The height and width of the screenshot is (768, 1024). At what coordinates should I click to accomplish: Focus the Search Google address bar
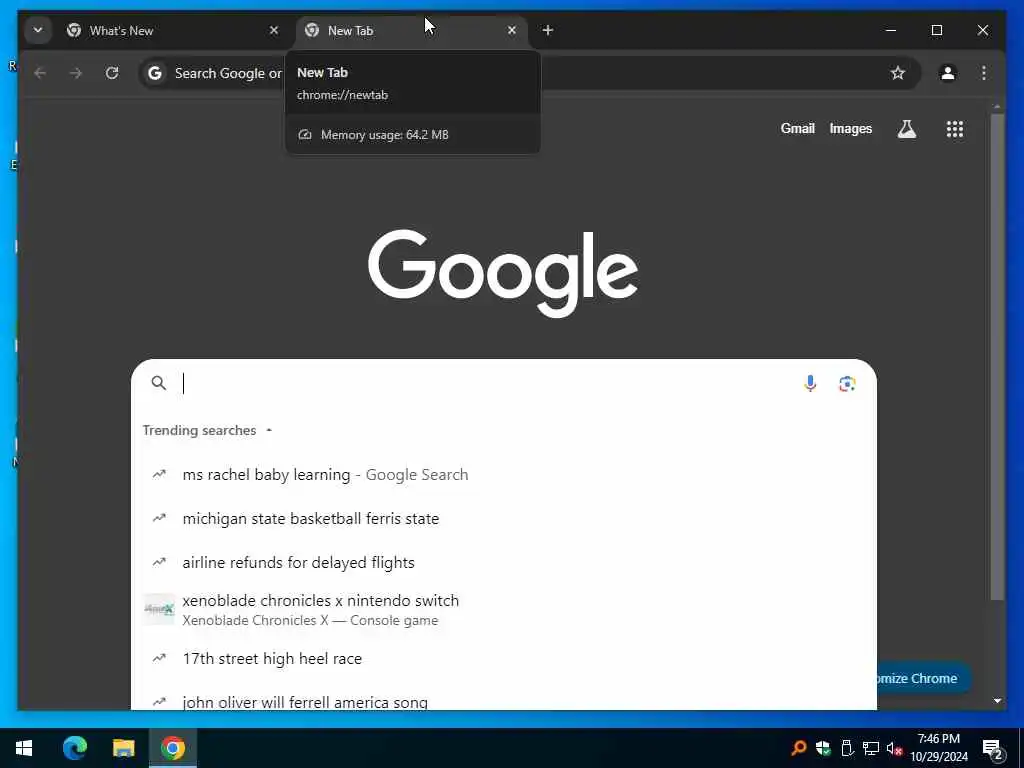point(529,73)
